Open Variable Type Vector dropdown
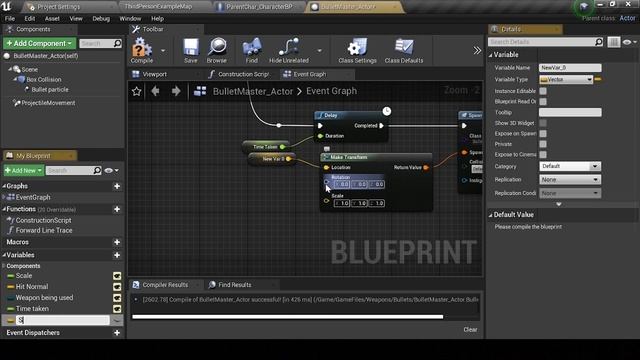640x360 pixels. pyautogui.click(x=566, y=80)
